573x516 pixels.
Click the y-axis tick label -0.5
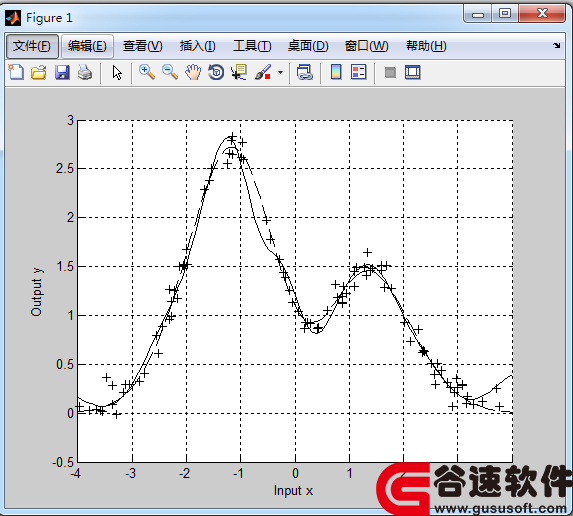(63, 463)
